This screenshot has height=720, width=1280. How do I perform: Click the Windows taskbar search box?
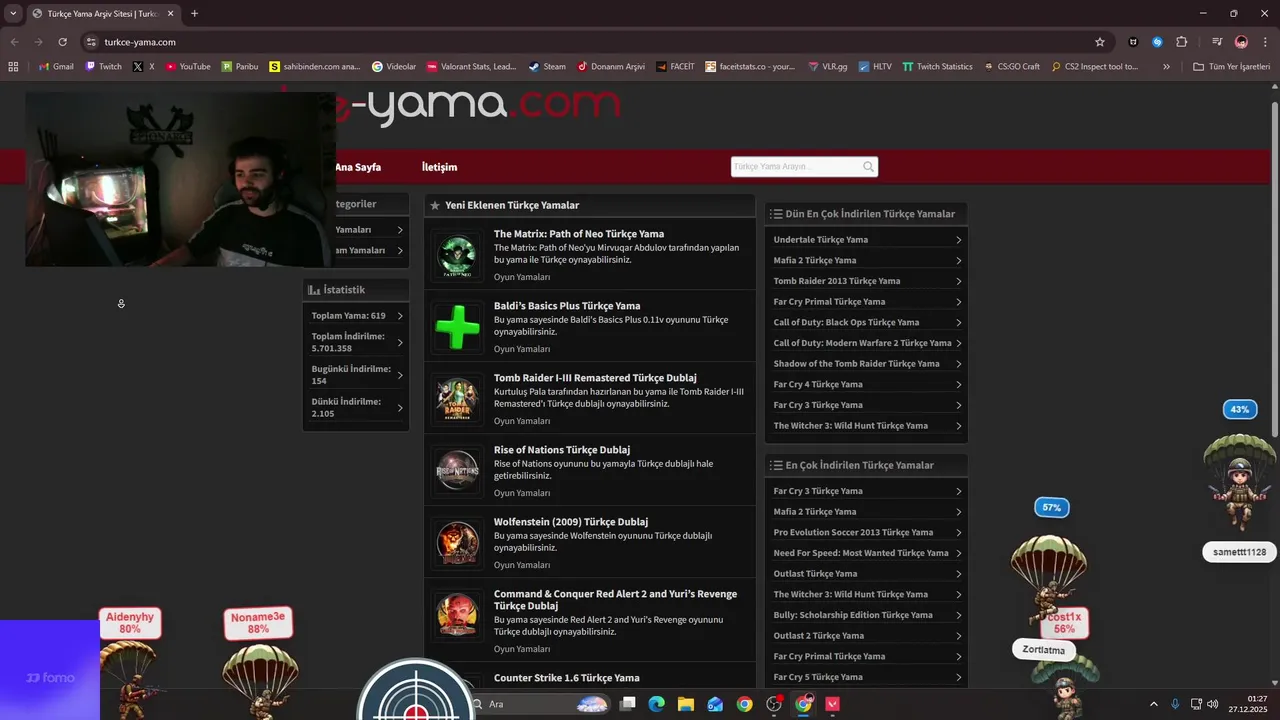click(540, 704)
